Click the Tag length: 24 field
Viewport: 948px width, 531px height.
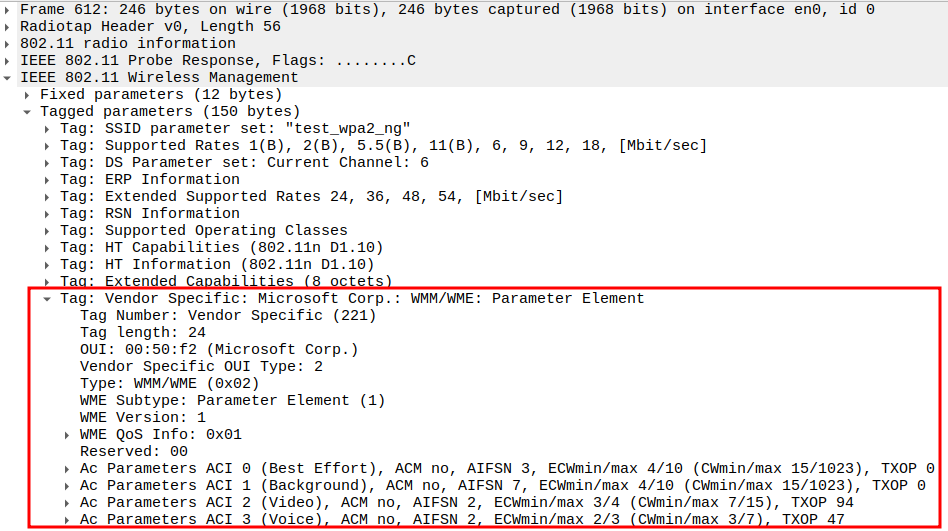click(x=142, y=332)
